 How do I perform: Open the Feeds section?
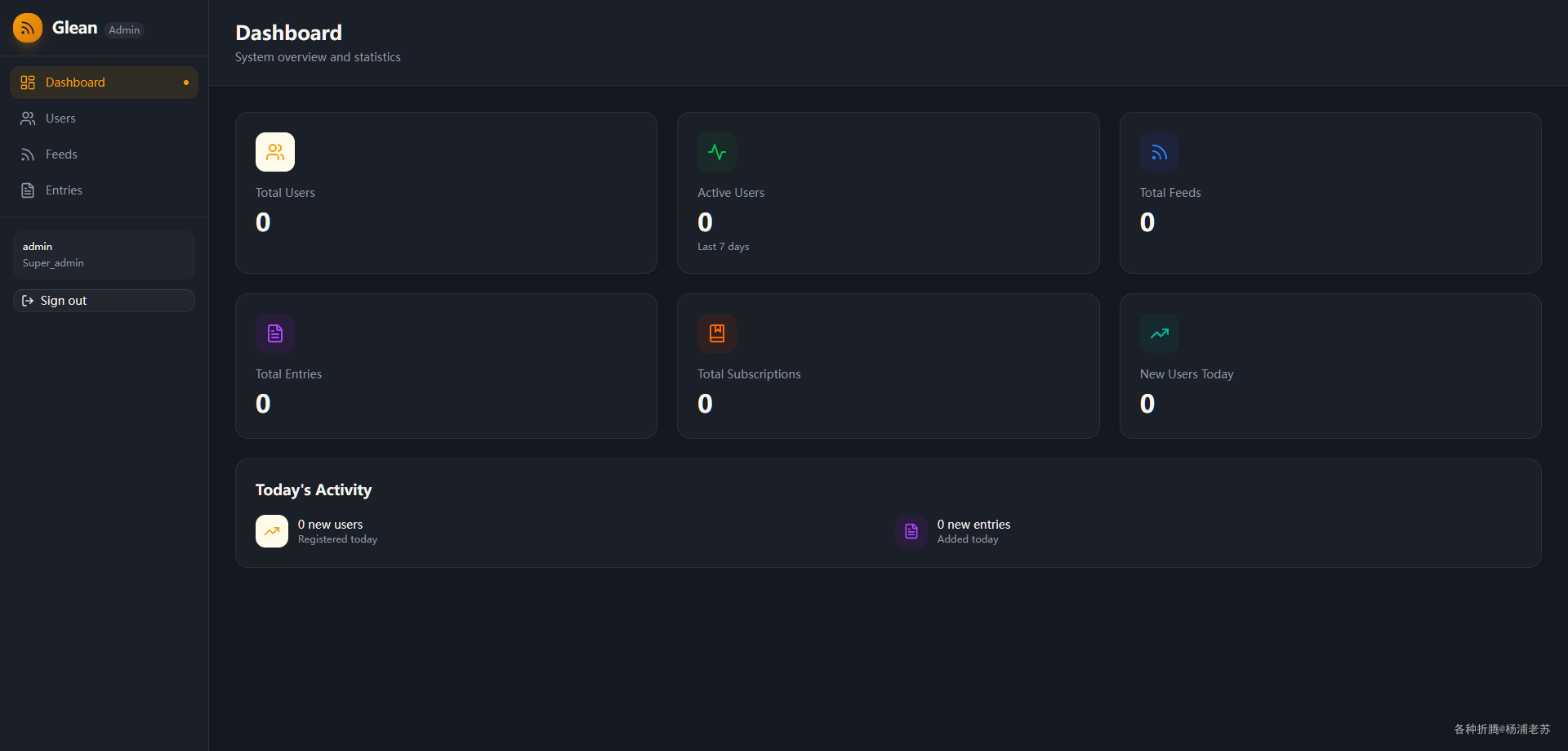click(104, 154)
